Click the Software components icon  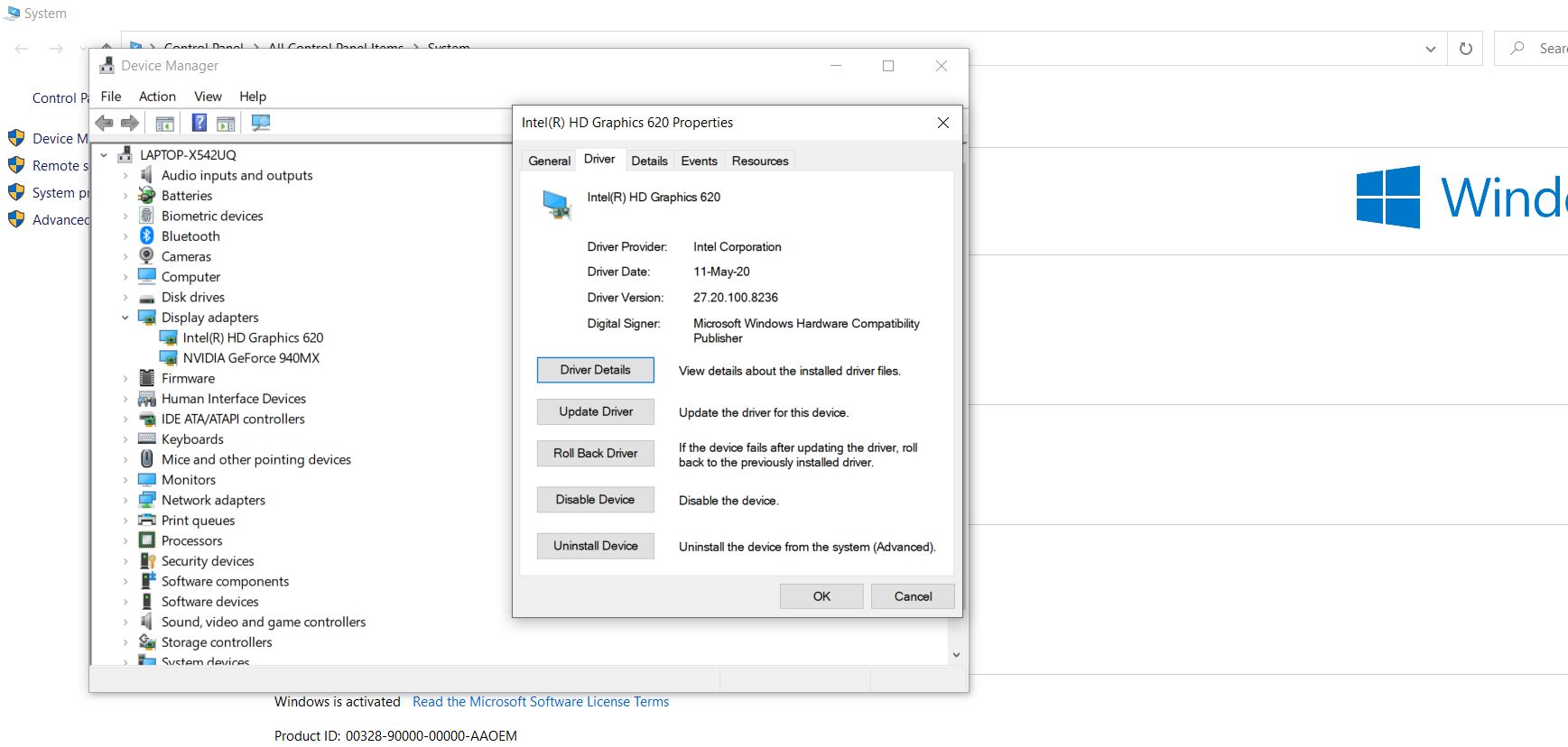pos(147,581)
